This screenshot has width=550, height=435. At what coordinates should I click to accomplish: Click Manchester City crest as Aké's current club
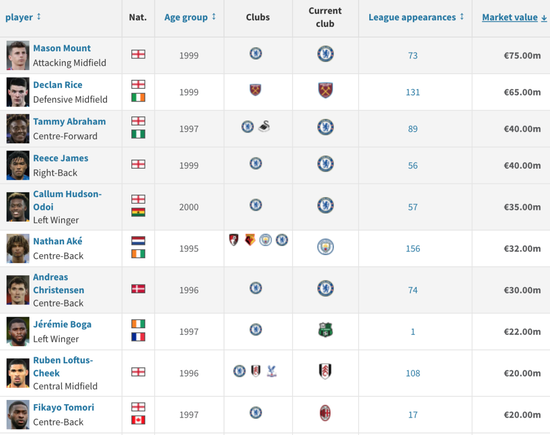click(325, 247)
